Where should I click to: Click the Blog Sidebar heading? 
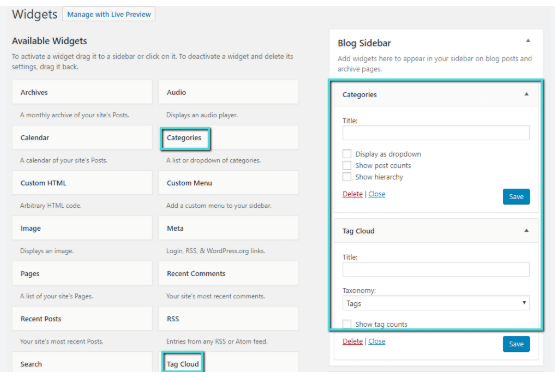[x=364, y=43]
